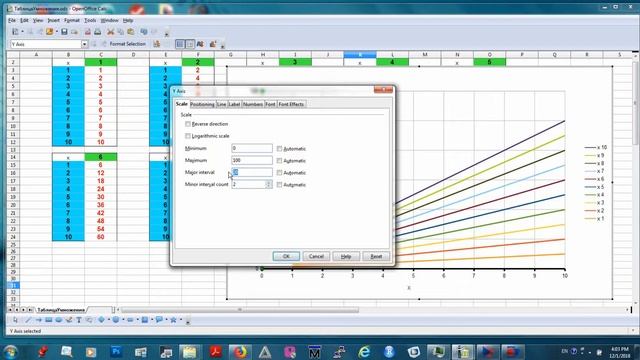640x360 pixels.
Task: Click the Help button in dialog
Action: (346, 256)
